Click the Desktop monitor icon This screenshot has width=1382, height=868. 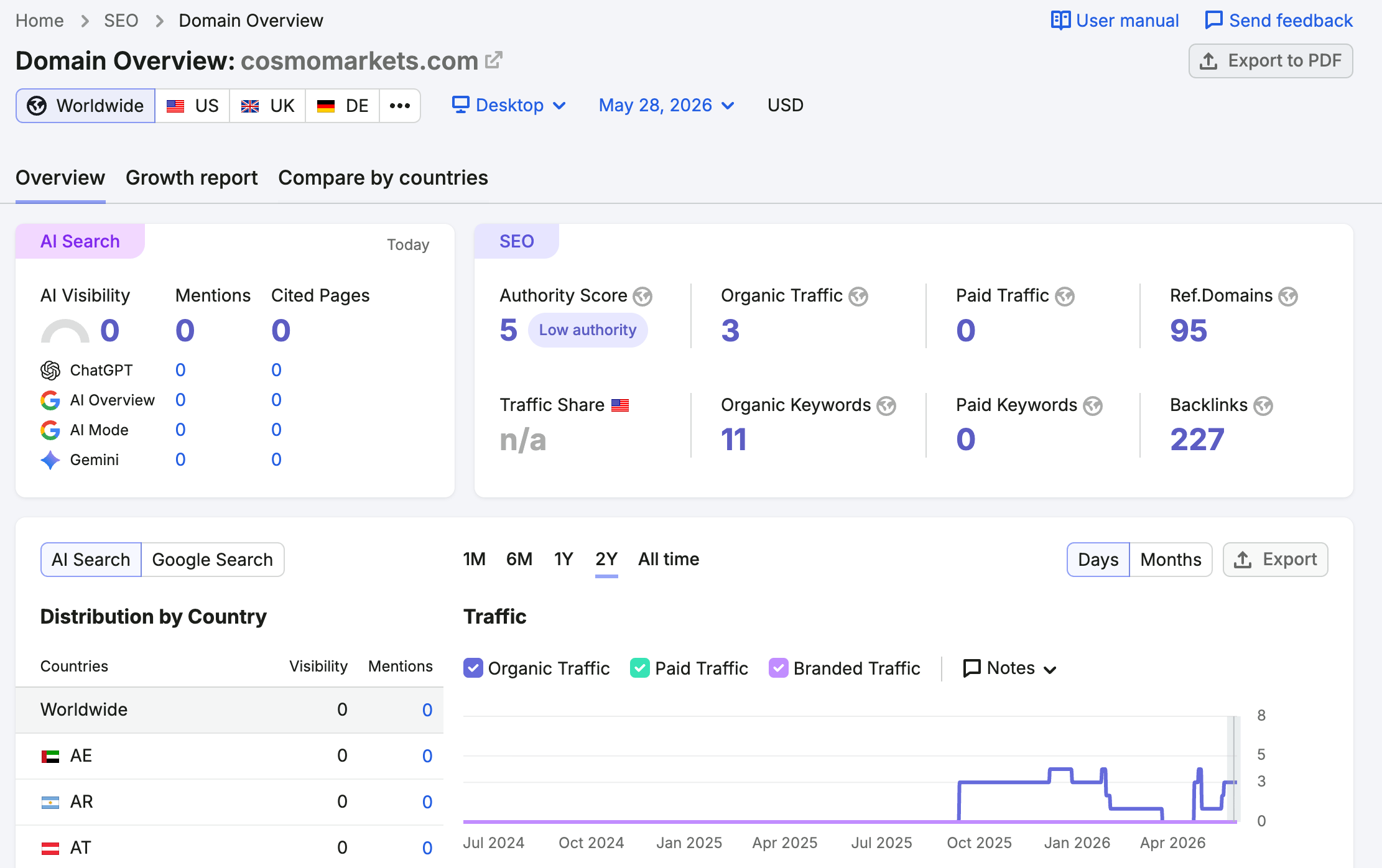(461, 104)
